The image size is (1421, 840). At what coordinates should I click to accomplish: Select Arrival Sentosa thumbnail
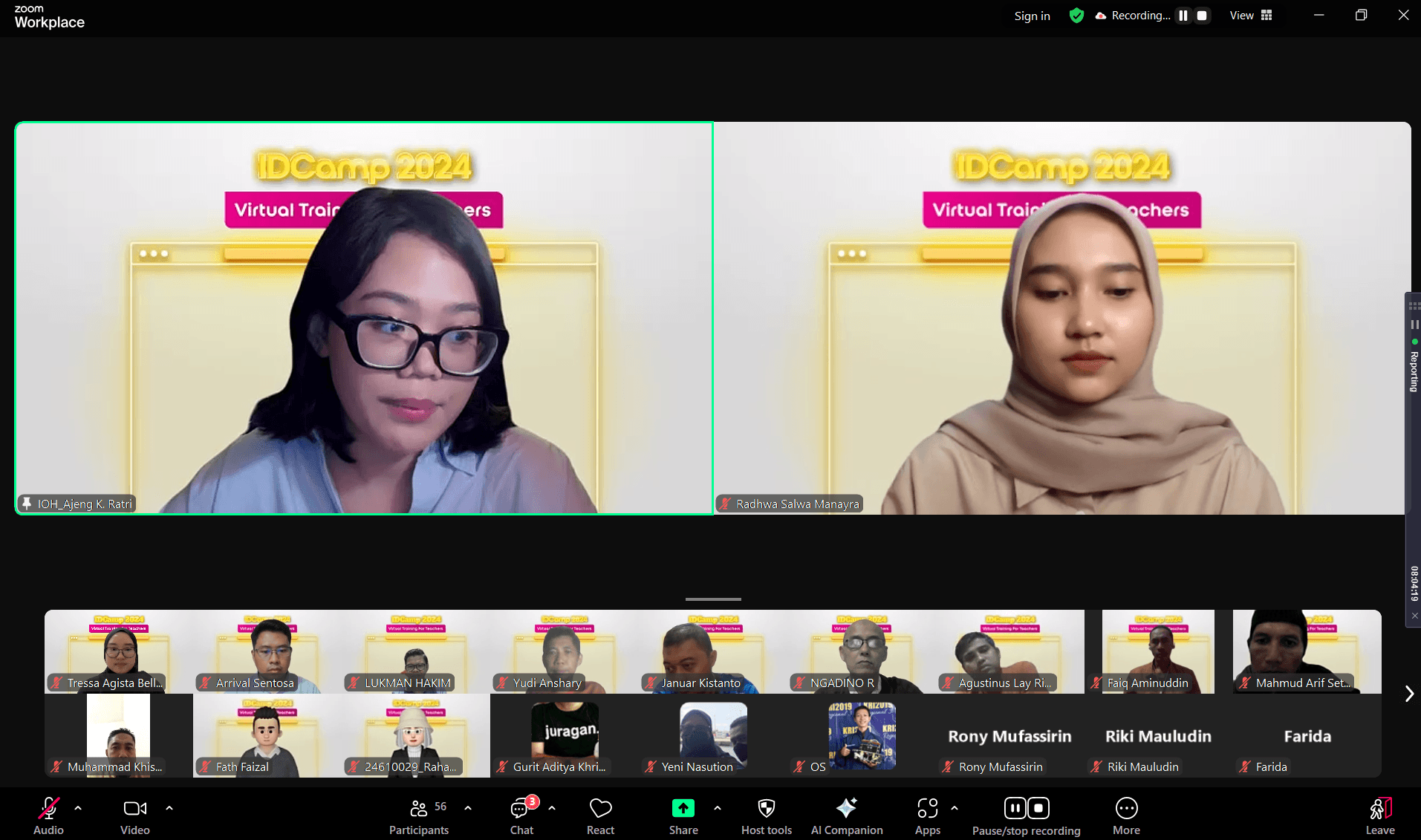[267, 651]
